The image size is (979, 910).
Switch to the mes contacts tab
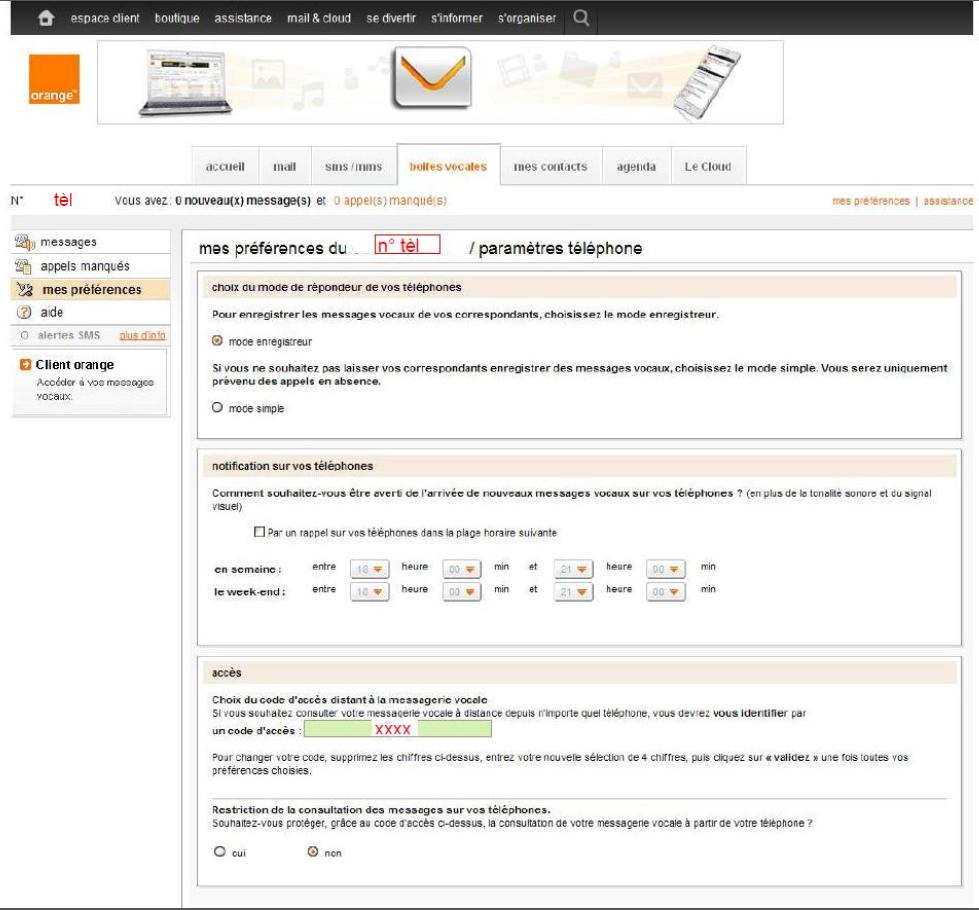[550, 167]
